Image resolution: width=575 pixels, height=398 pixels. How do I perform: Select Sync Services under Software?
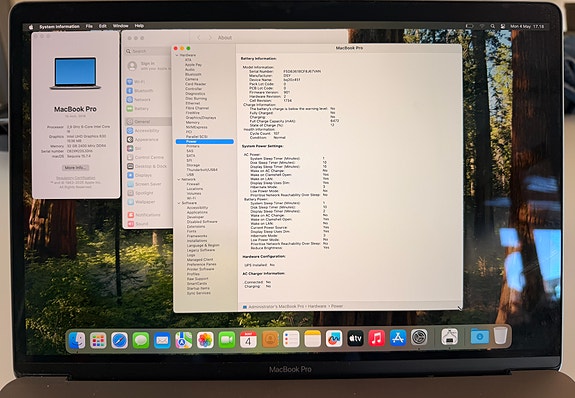click(x=198, y=293)
